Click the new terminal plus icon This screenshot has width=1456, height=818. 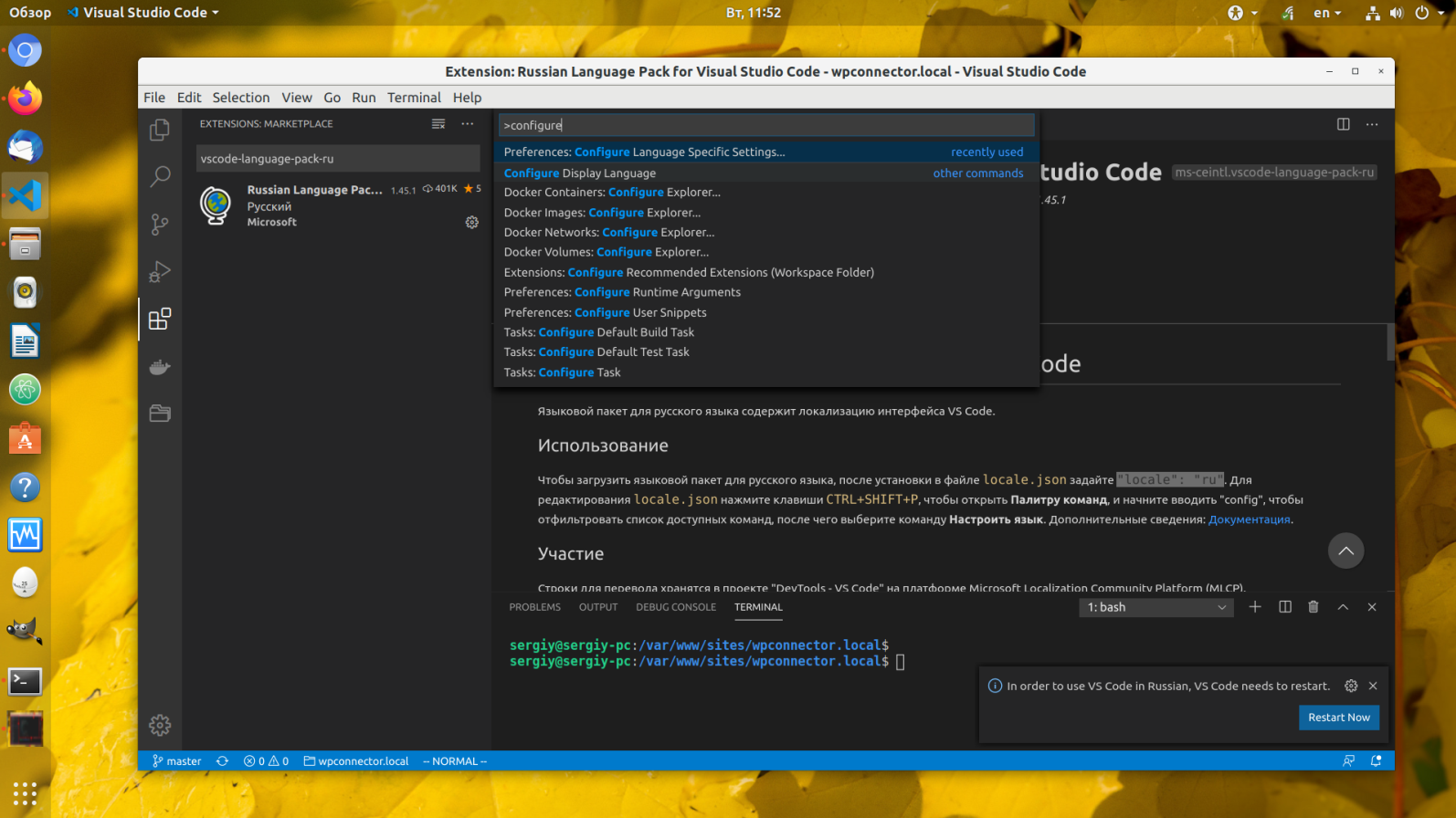click(x=1255, y=607)
